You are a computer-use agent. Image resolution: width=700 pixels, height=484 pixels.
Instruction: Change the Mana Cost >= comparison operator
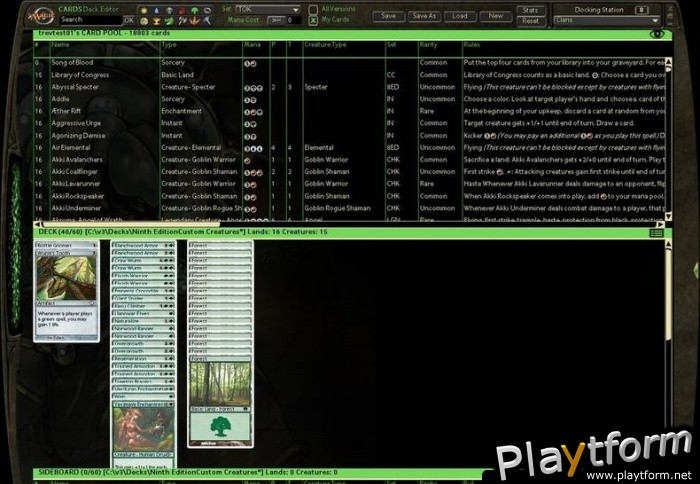[x=276, y=20]
